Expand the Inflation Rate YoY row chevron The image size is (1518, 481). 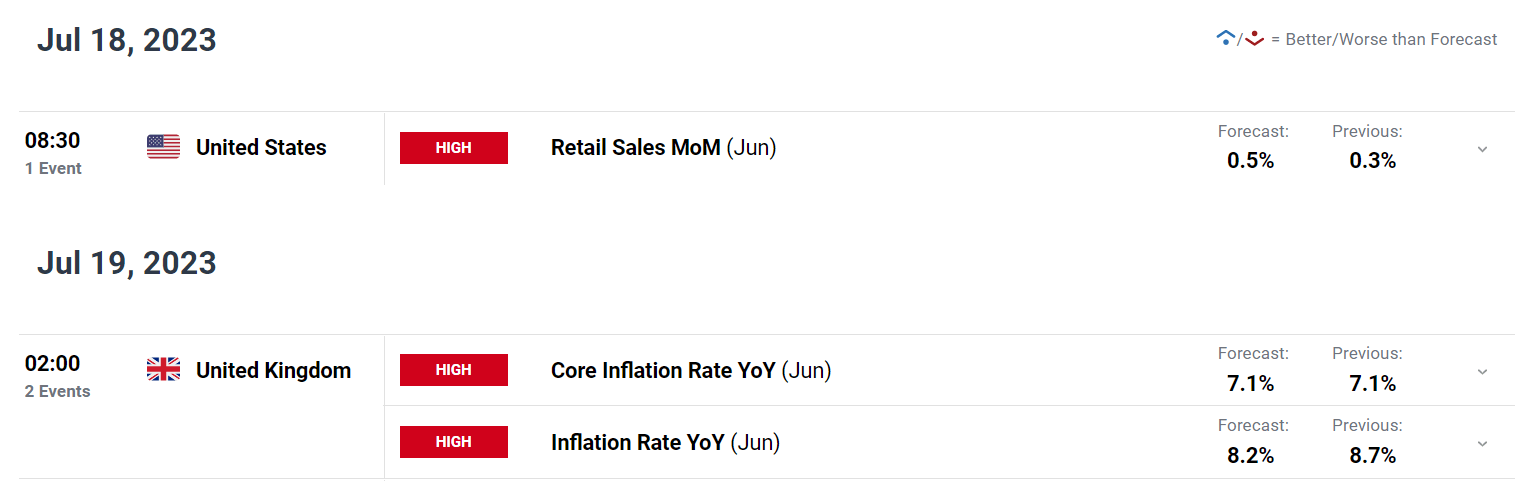(x=1482, y=443)
